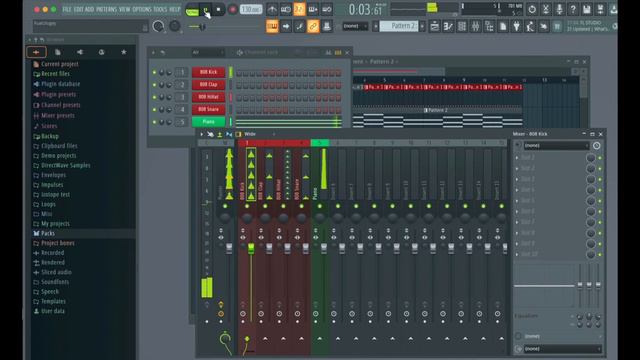Open the TOOLS menu

coord(160,9)
